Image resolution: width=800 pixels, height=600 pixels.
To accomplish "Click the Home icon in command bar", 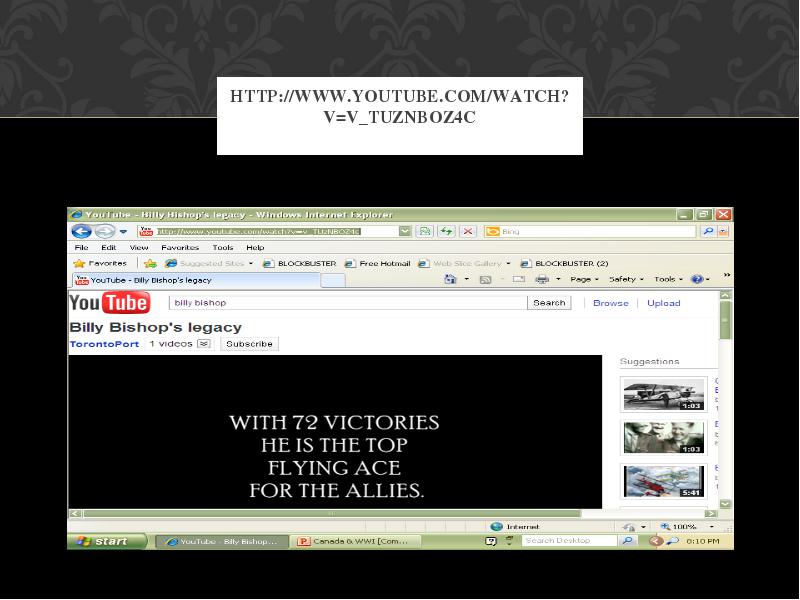I will coord(450,279).
